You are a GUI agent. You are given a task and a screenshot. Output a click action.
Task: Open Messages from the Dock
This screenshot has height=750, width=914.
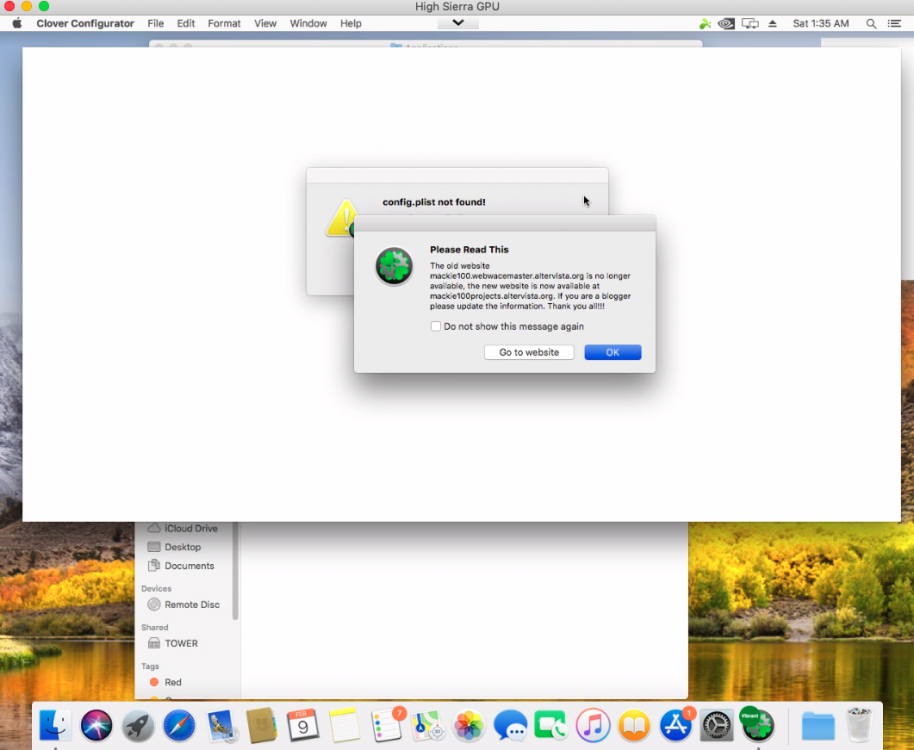click(510, 726)
